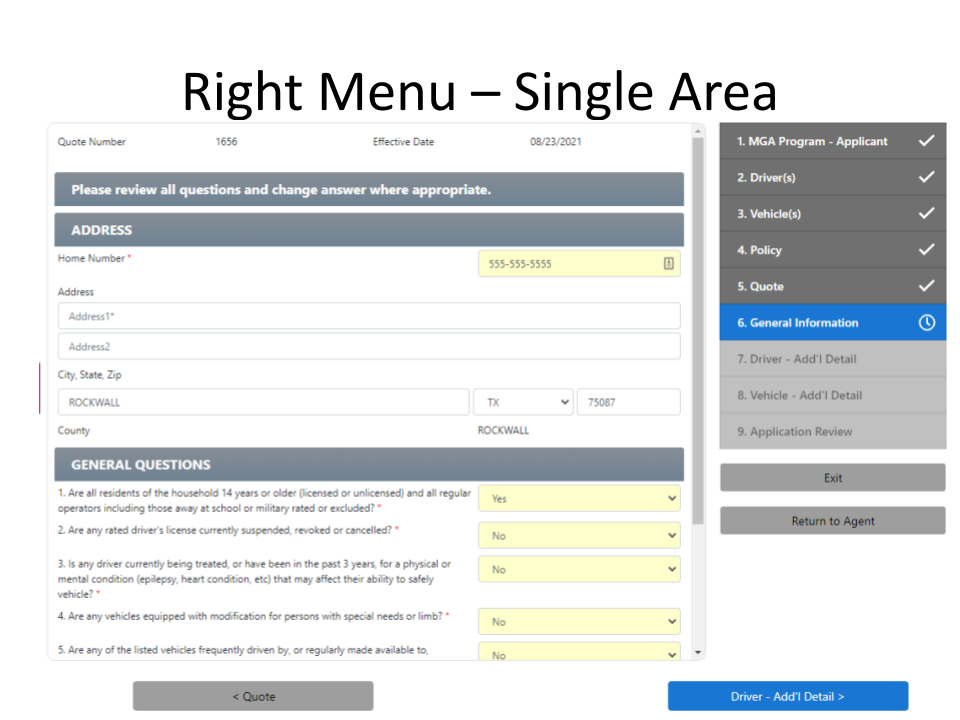Proceed with Driver - Add'l Detail > button

click(787, 696)
